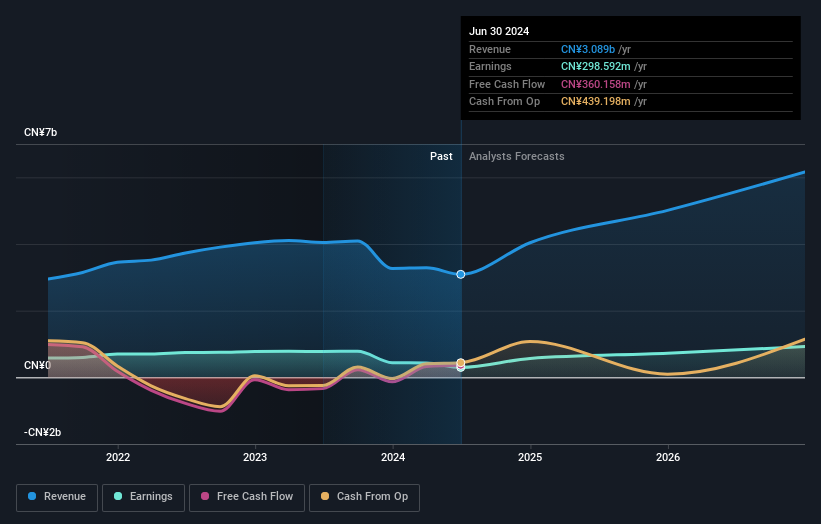Select the Cash From Op orange data point marker

[x=461, y=363]
